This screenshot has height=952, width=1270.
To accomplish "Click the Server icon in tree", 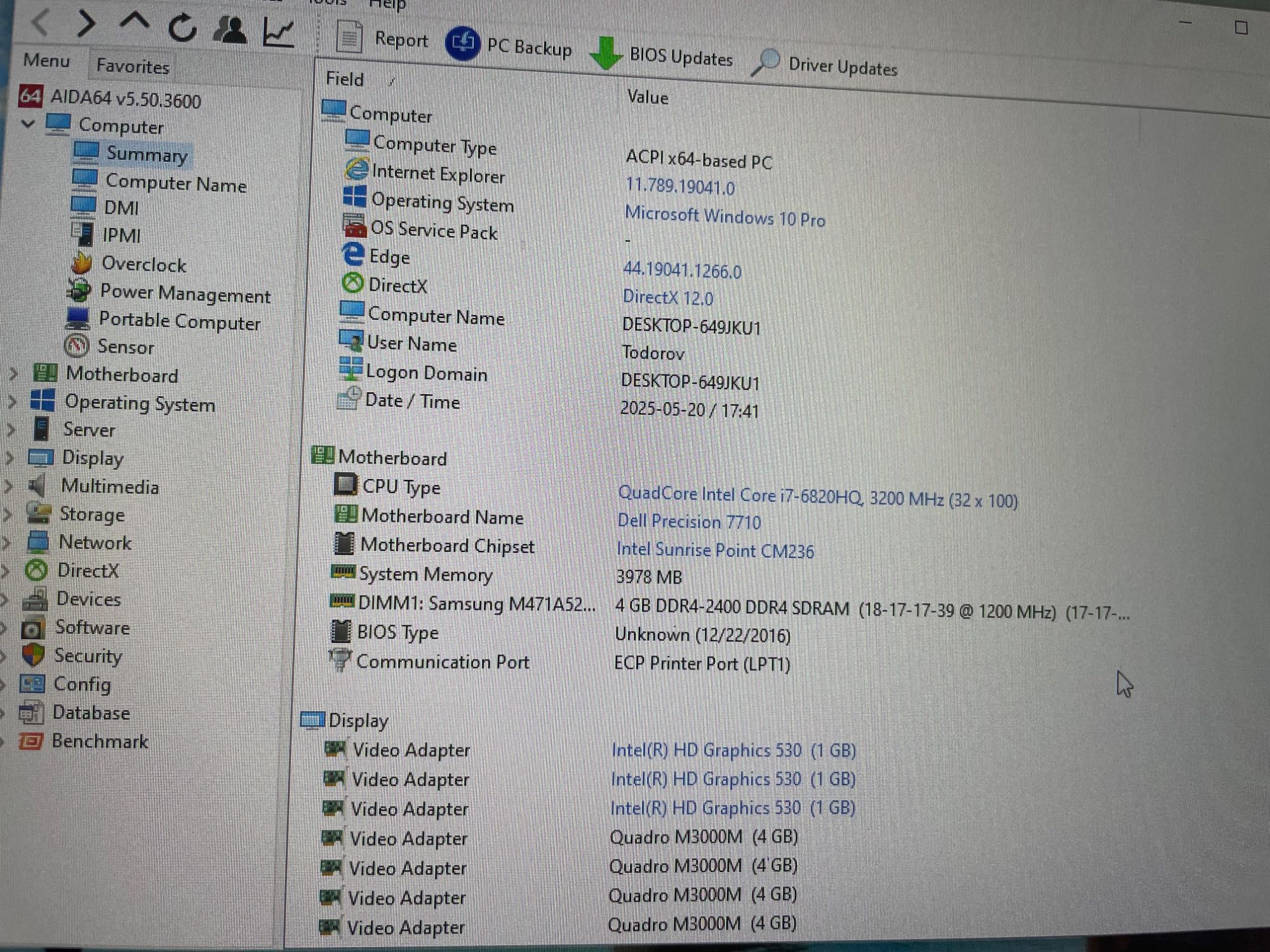I will click(x=41, y=429).
